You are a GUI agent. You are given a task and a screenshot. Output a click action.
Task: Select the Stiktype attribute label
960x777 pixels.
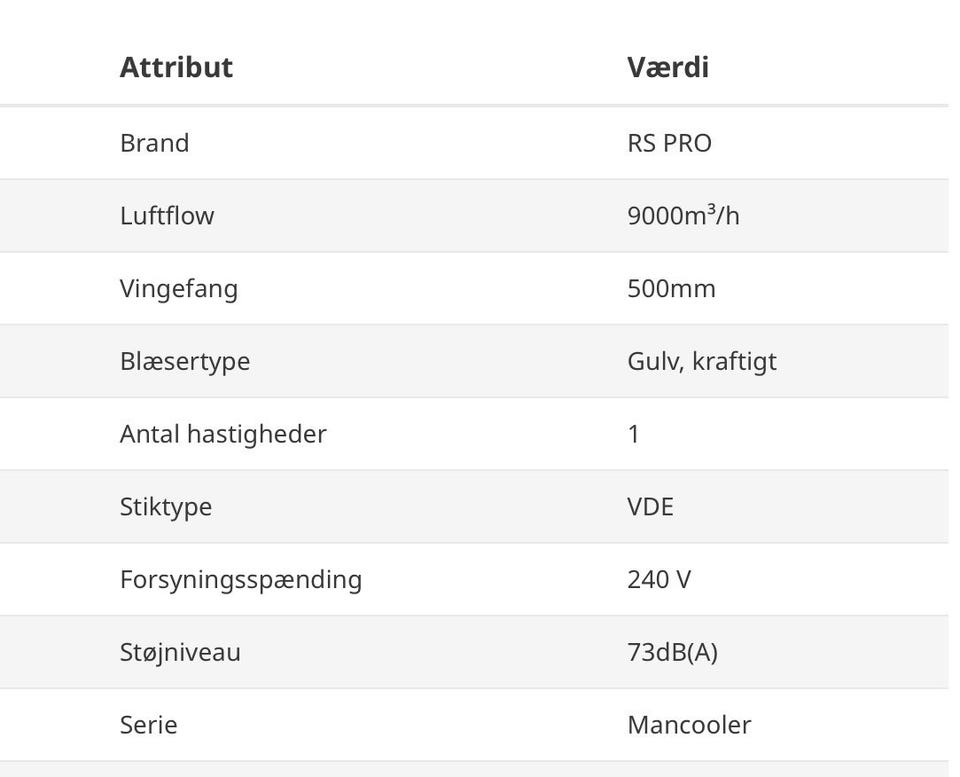click(x=166, y=506)
